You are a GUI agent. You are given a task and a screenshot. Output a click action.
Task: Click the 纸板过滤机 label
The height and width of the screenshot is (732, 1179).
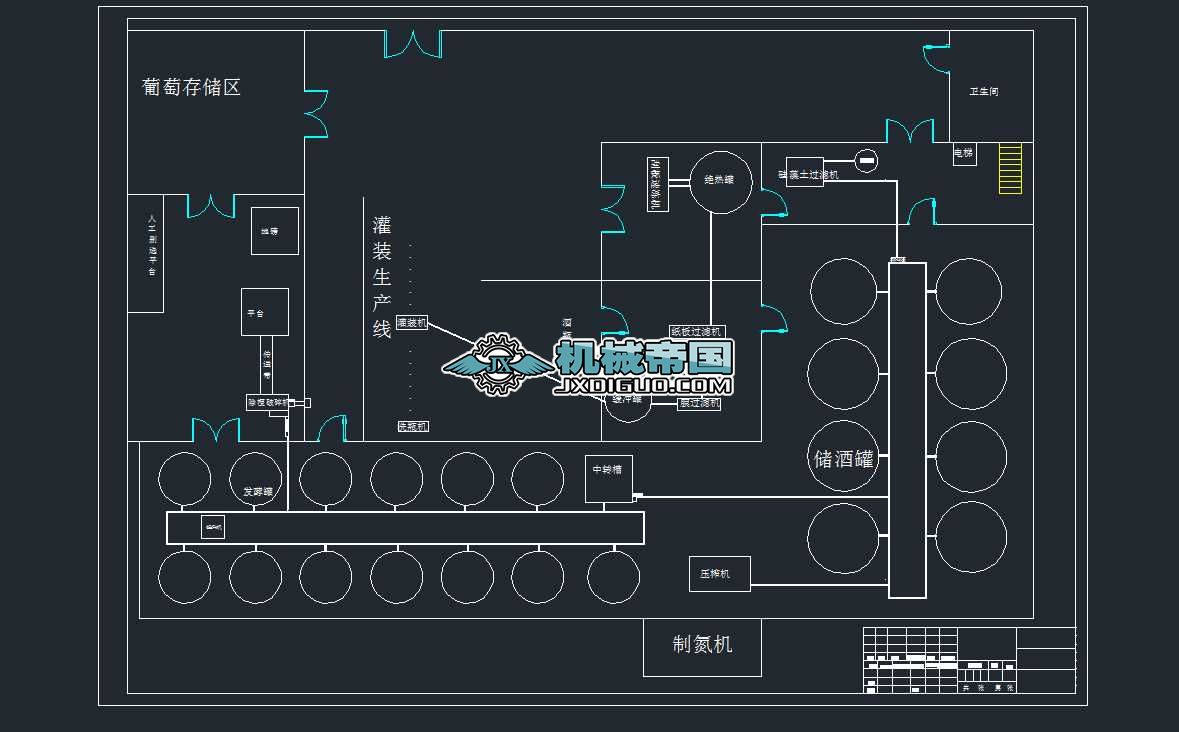pos(696,331)
